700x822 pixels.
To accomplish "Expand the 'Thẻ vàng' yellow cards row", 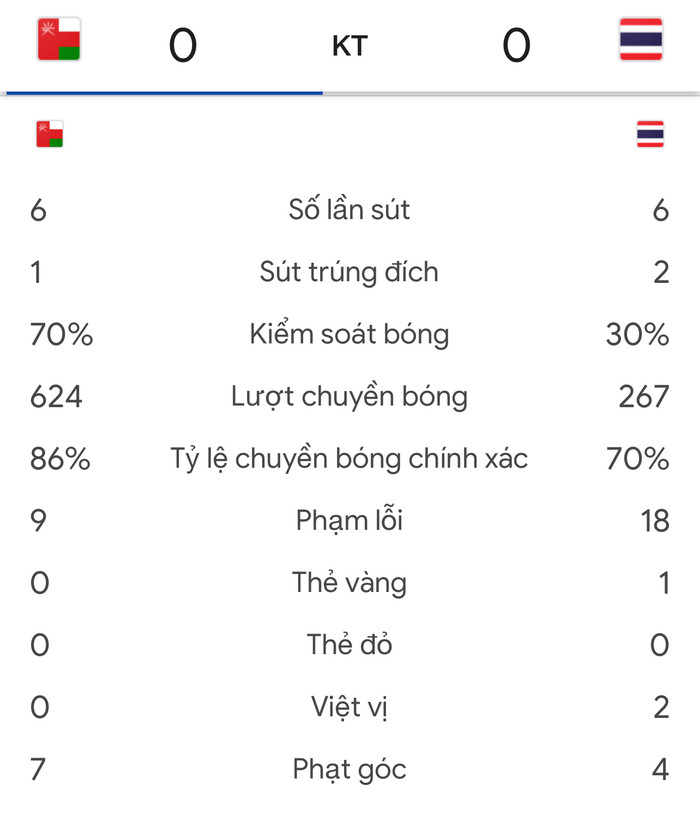I will tap(350, 582).
